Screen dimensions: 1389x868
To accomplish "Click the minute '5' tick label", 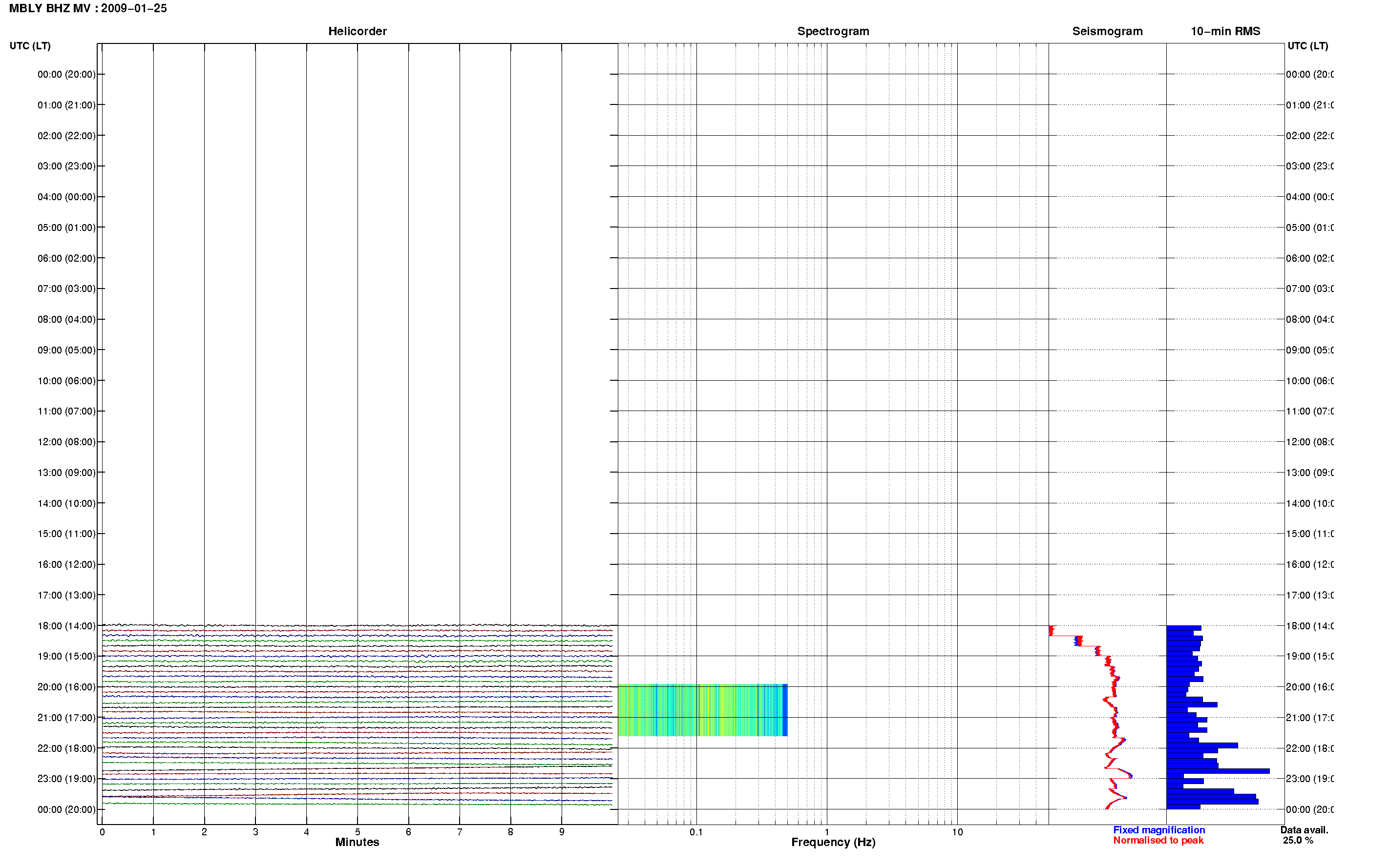I will point(357,832).
